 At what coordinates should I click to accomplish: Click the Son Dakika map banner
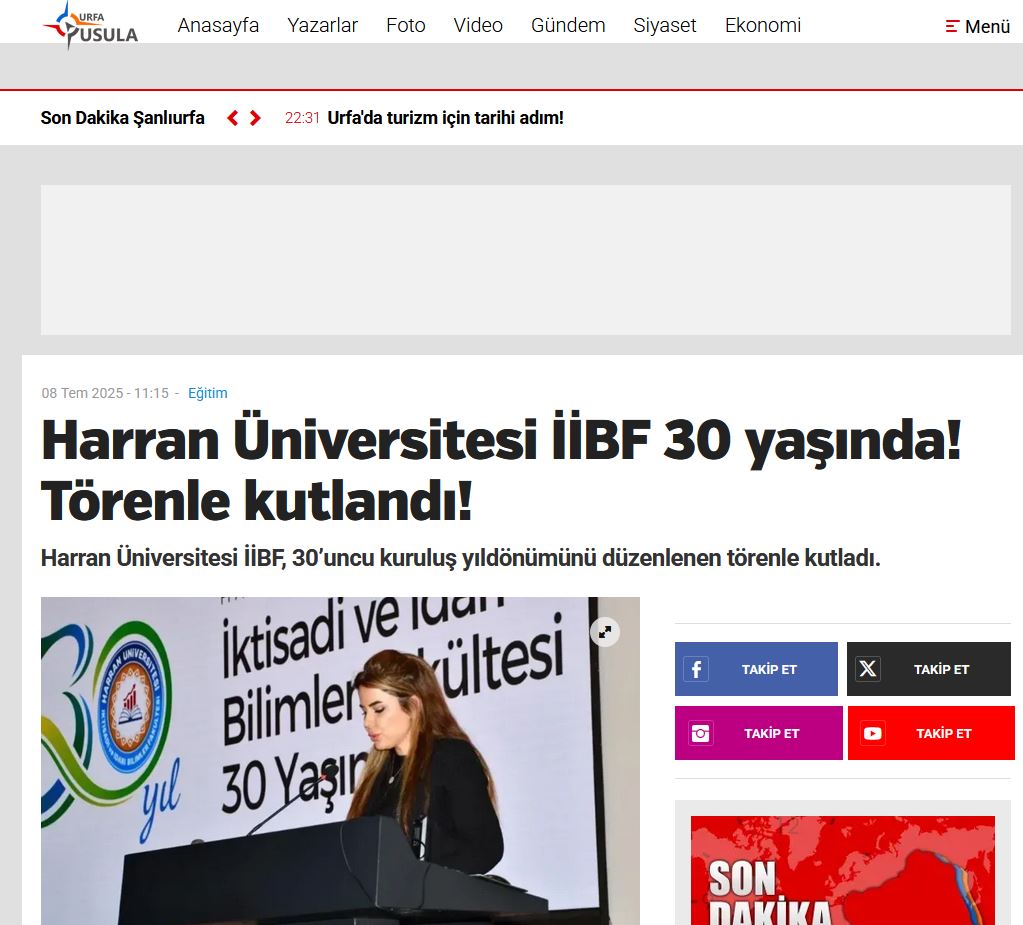click(842, 870)
